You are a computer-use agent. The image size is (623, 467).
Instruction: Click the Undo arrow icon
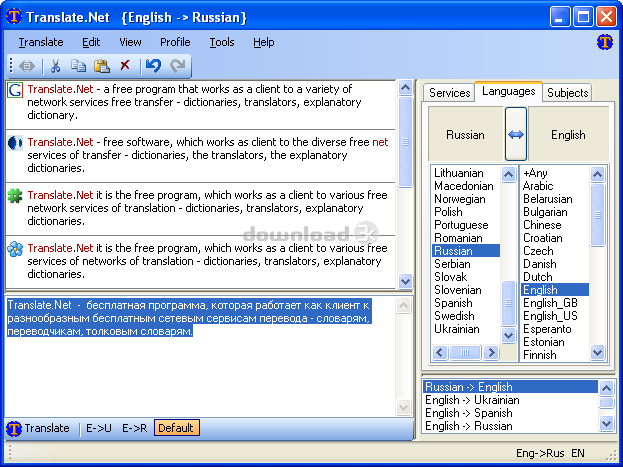pos(153,66)
